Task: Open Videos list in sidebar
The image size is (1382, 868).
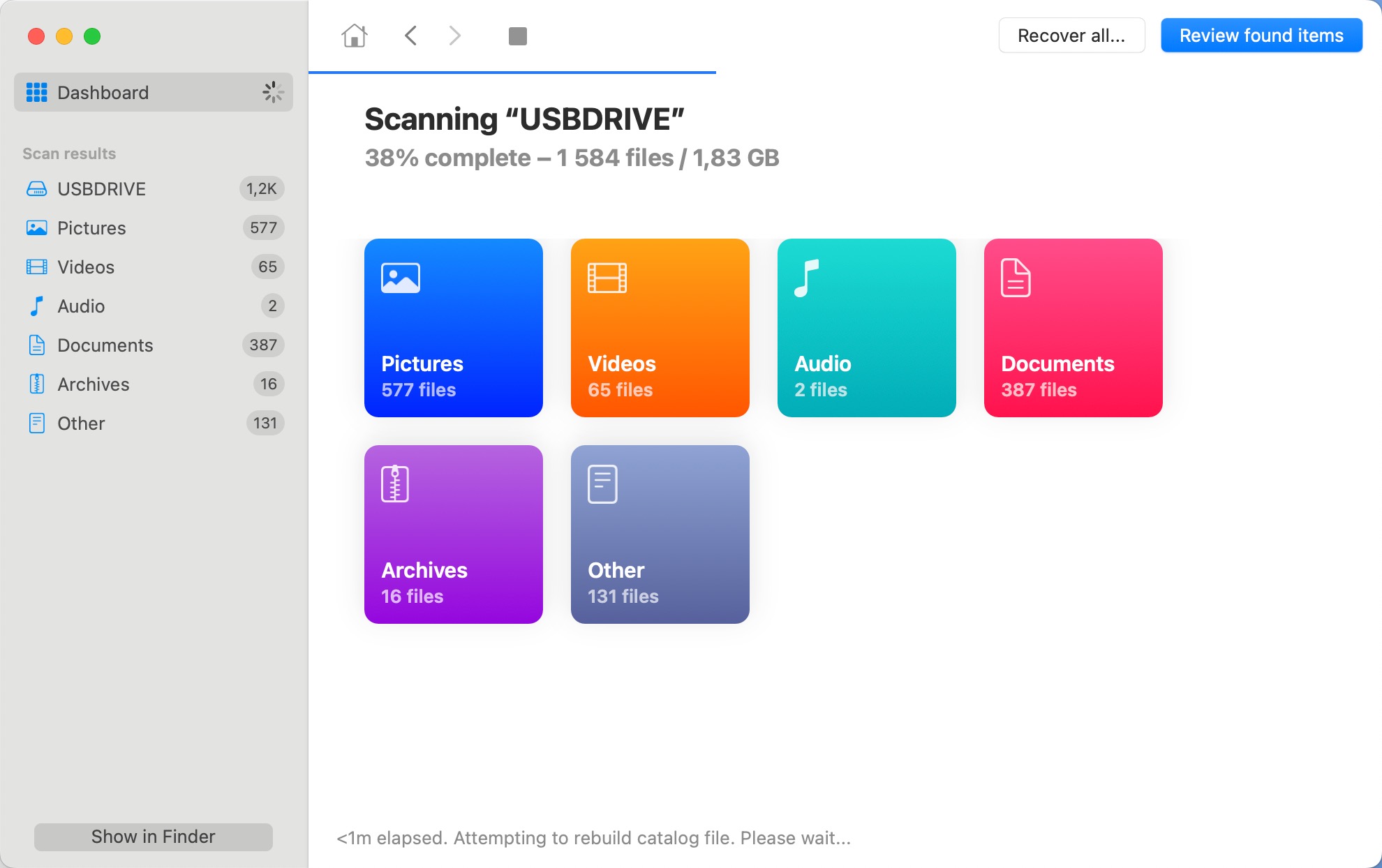Action: coord(154,267)
